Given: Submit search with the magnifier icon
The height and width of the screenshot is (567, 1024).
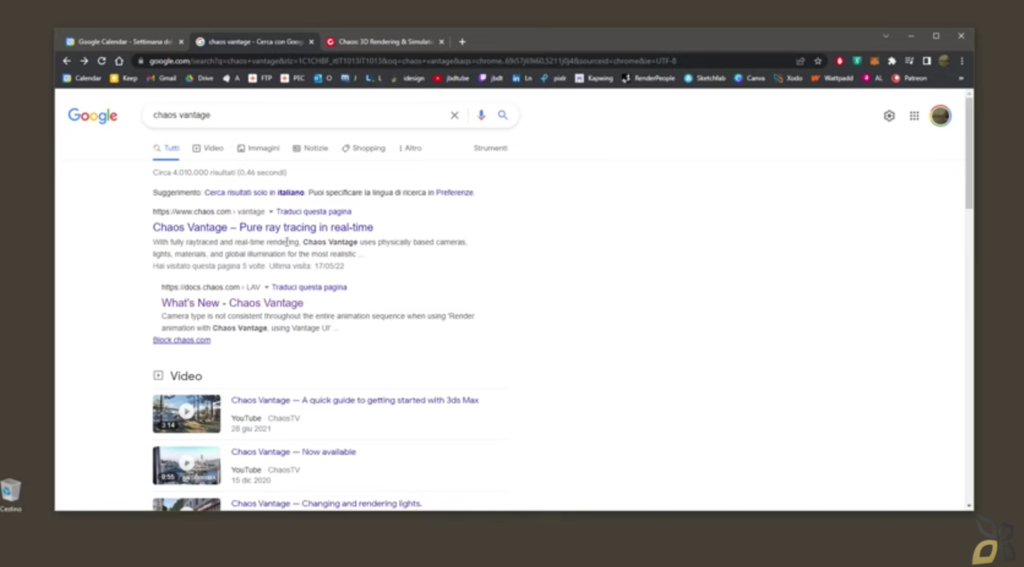Looking at the screenshot, I should pyautogui.click(x=503, y=115).
